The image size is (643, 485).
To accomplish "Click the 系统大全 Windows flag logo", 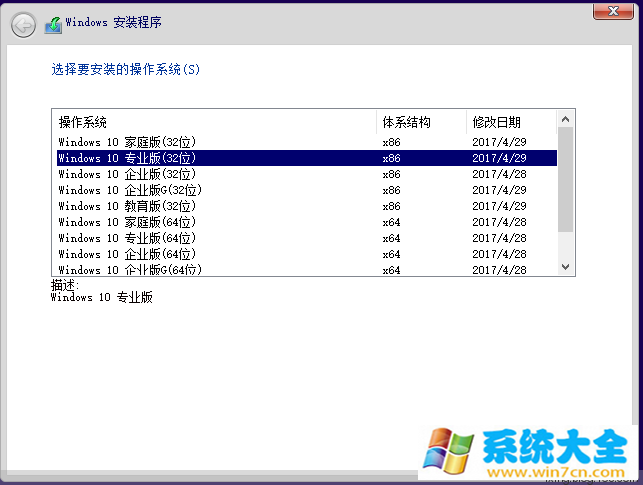I will coord(447,450).
